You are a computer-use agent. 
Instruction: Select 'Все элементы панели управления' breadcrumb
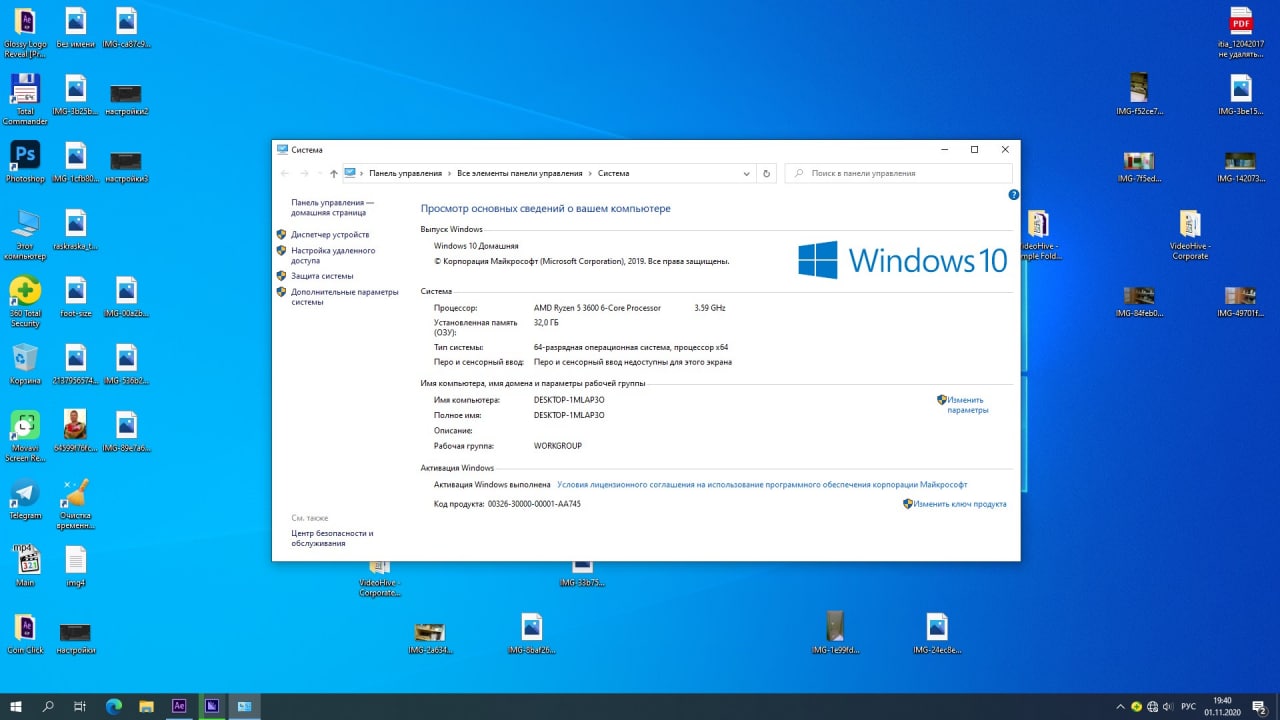pos(519,173)
